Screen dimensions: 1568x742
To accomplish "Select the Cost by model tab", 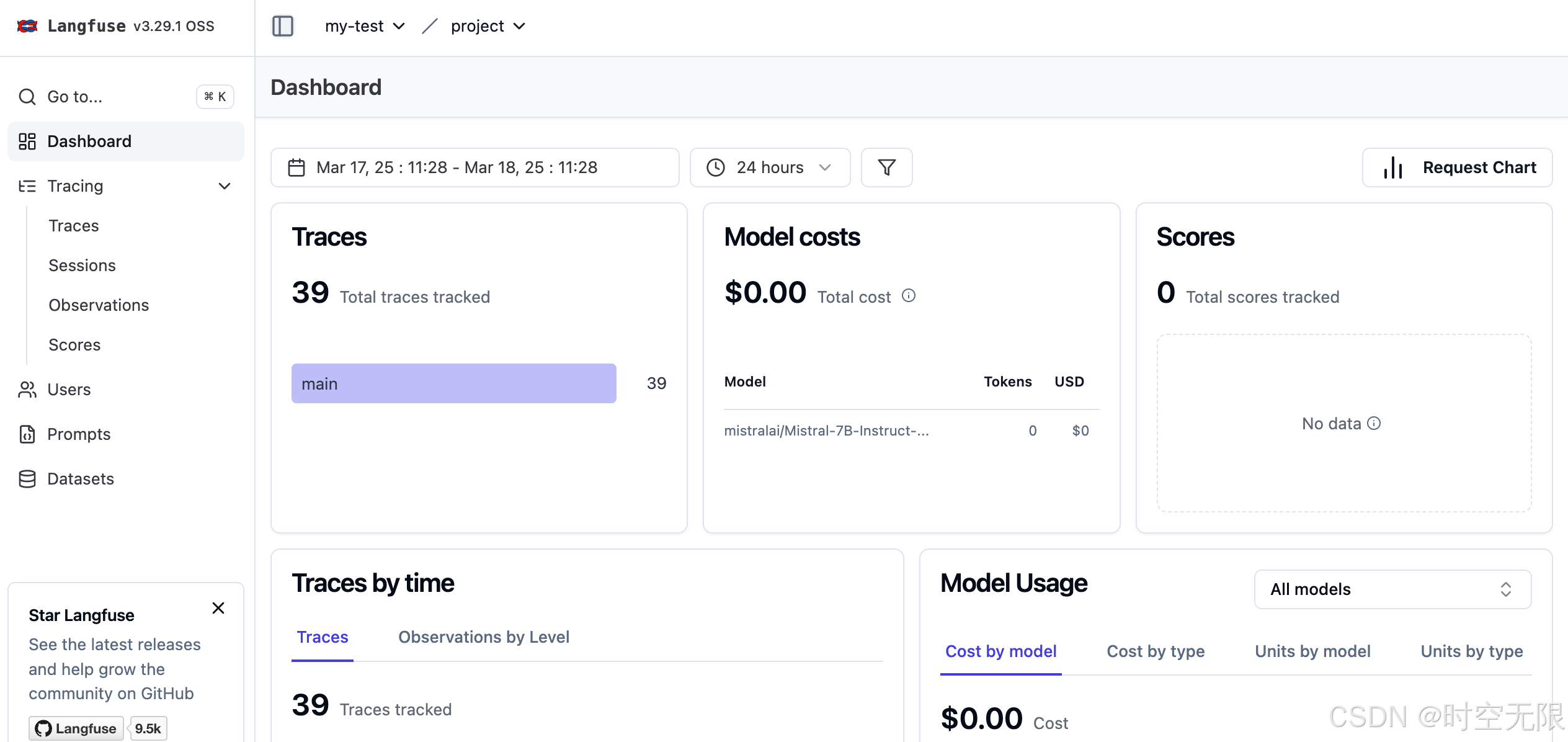I will 1000,651.
